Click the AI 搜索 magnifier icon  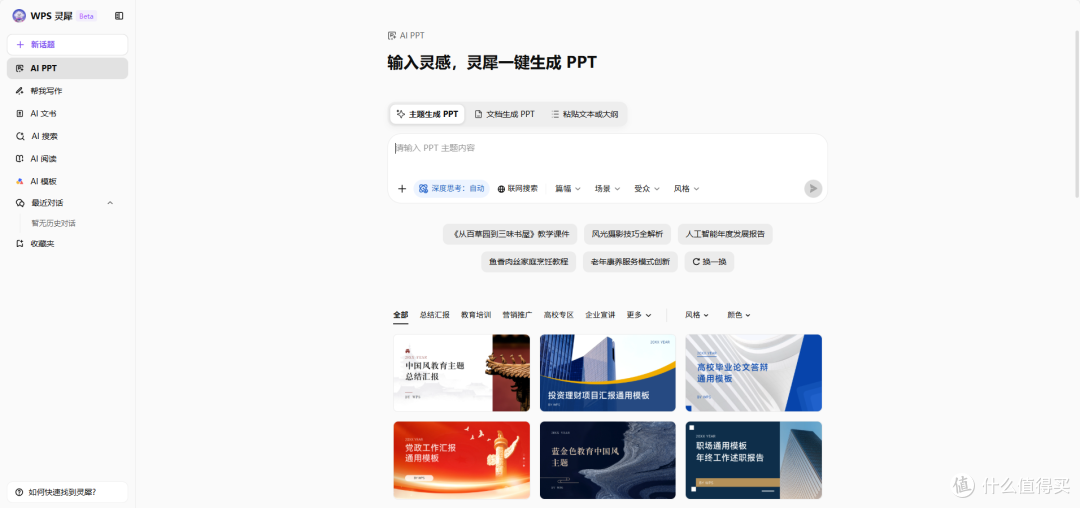tap(20, 136)
